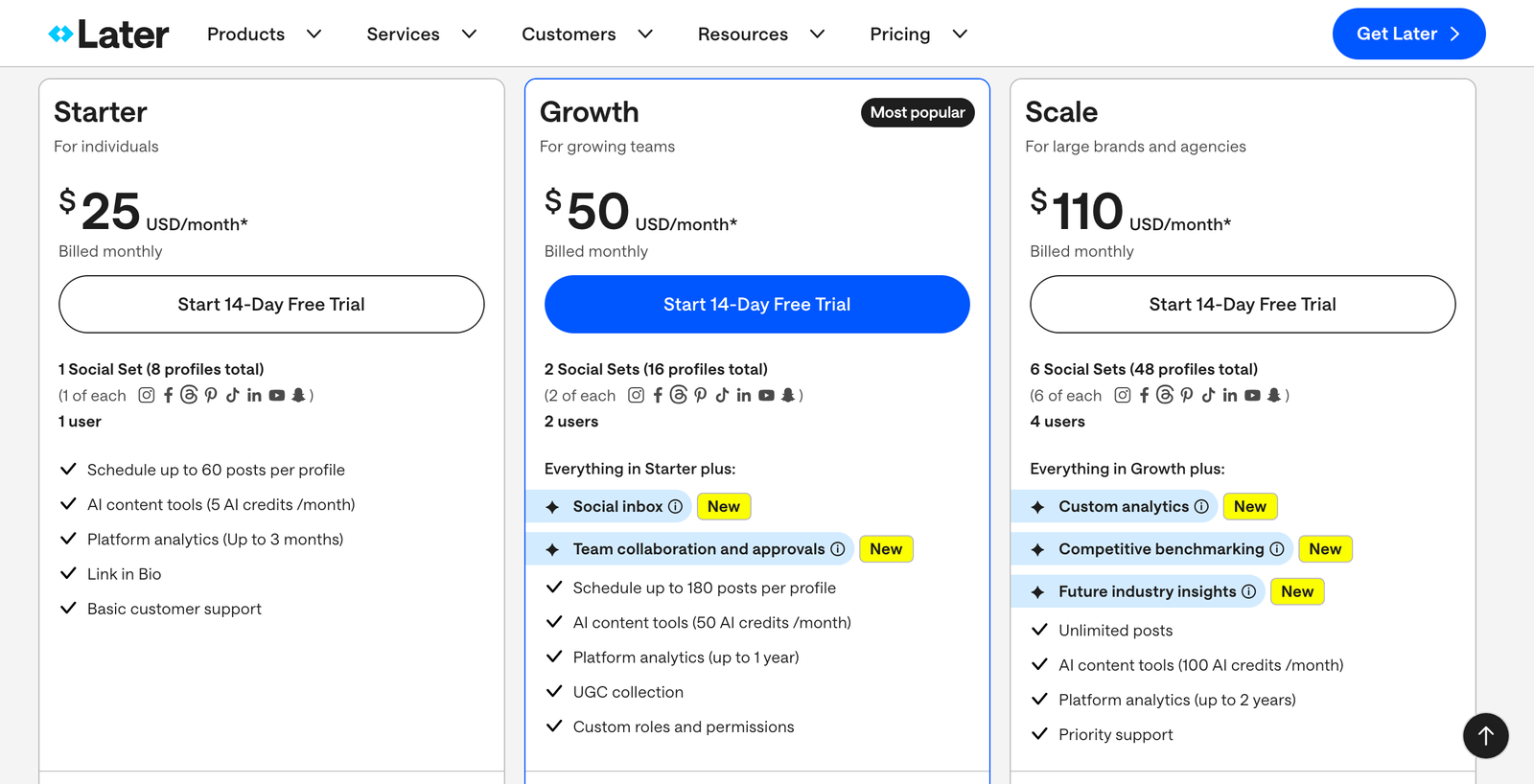Click the scroll-to-top arrow button
This screenshot has height=784, width=1534.
[1485, 736]
